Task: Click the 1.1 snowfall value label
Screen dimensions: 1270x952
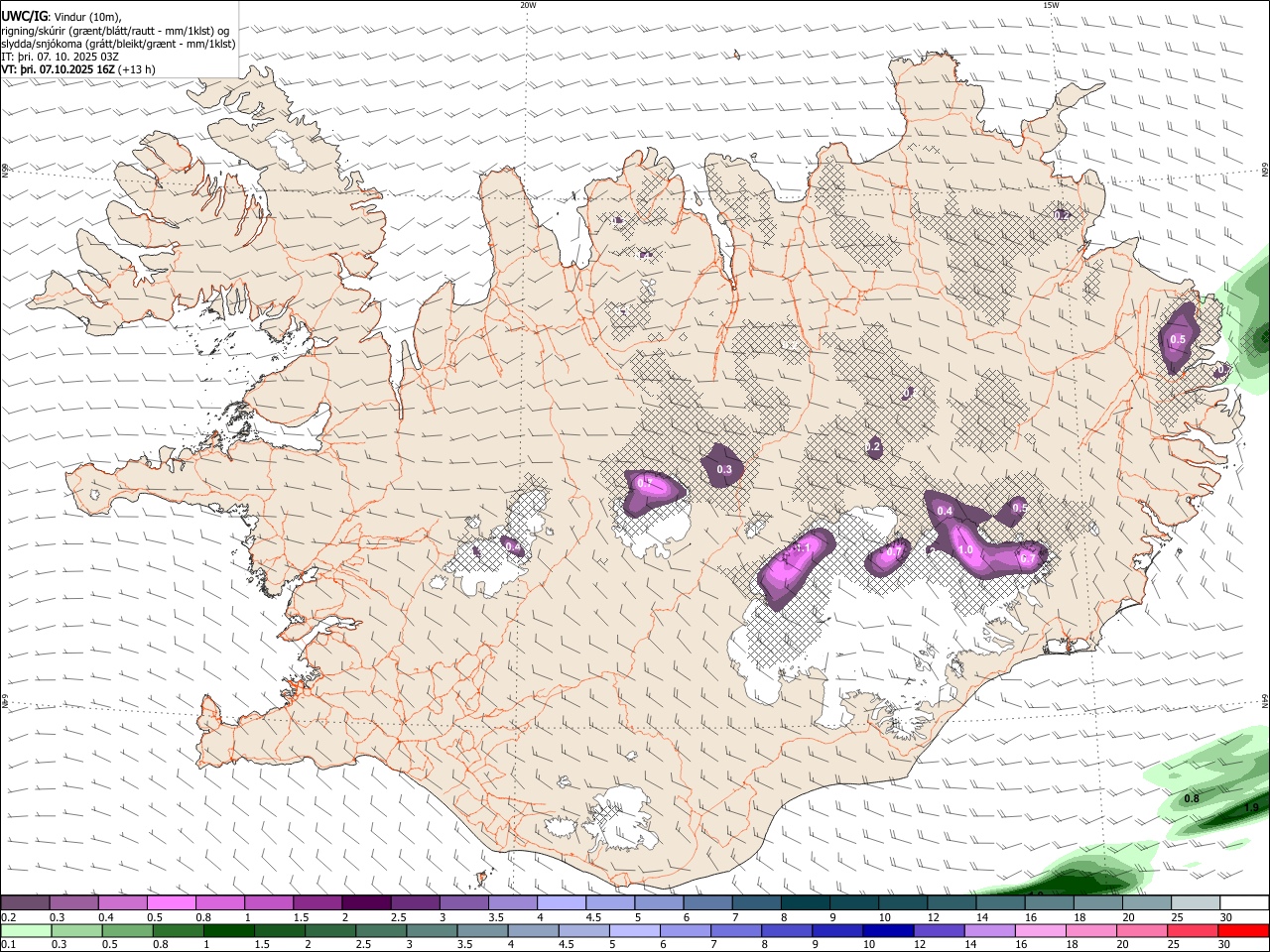Action: pos(803,547)
